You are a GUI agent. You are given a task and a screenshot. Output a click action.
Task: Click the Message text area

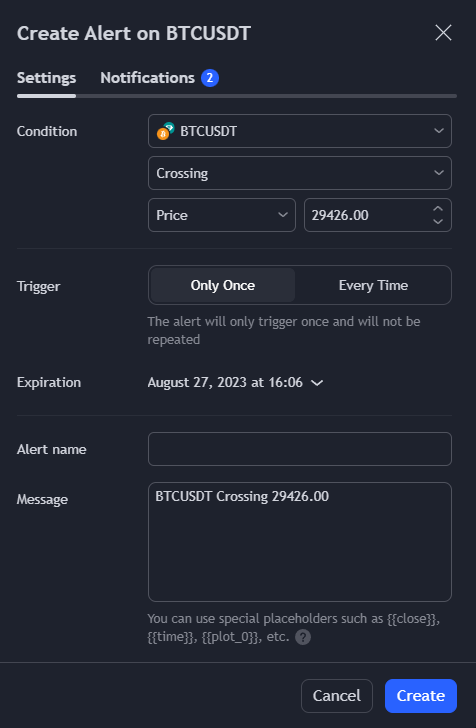[300, 542]
